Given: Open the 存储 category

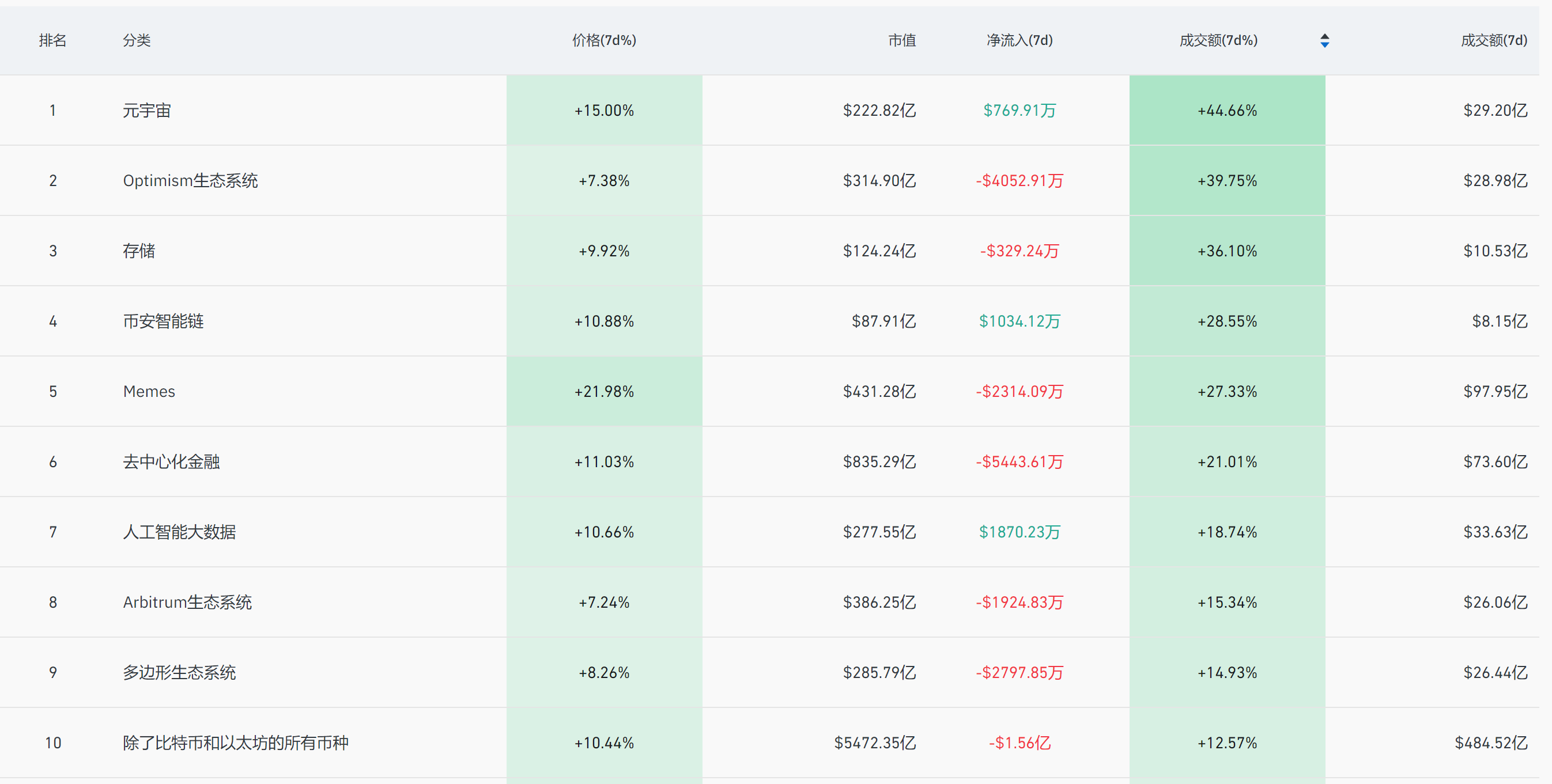Looking at the screenshot, I should pos(139,251).
